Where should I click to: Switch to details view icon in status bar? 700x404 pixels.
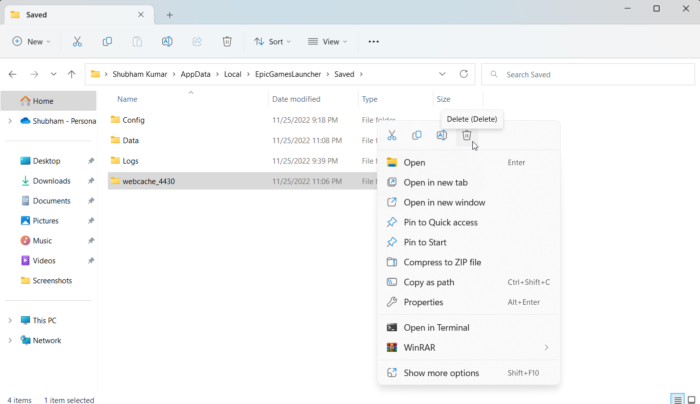677,399
